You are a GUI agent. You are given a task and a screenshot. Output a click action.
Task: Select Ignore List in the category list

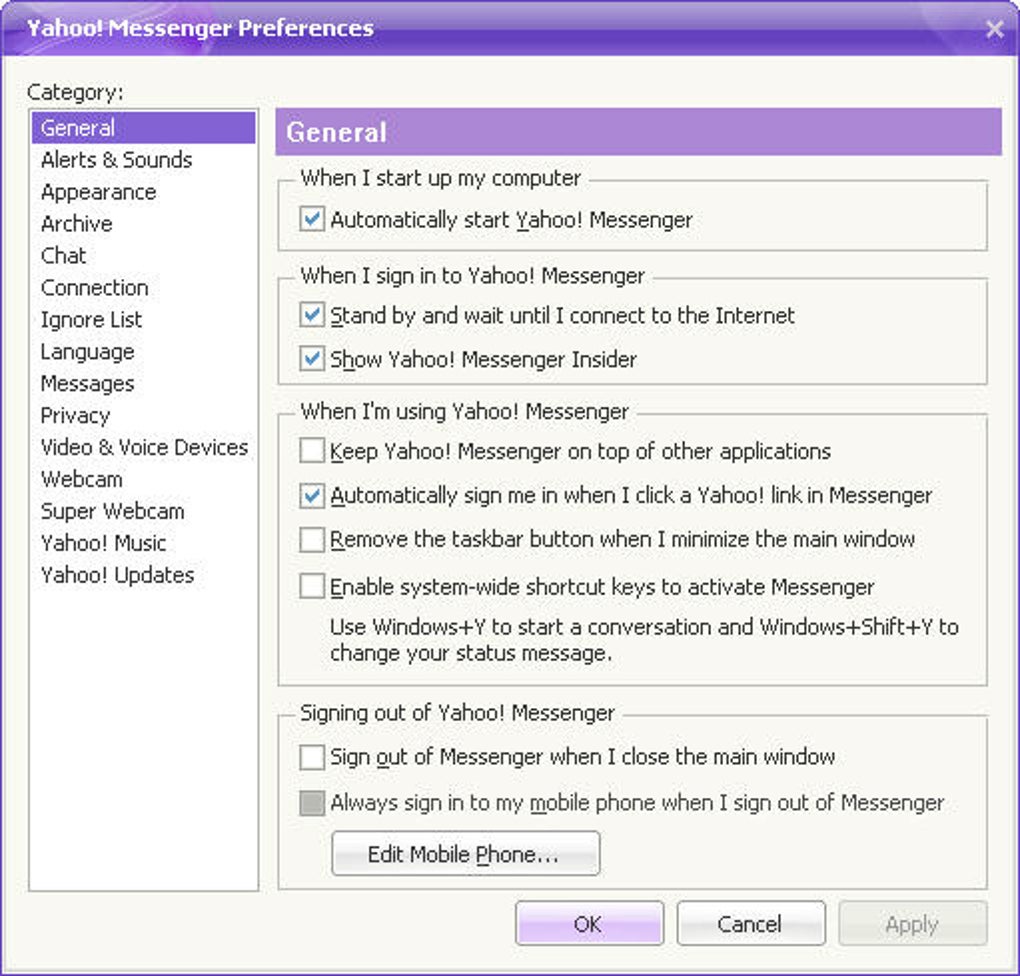point(91,320)
